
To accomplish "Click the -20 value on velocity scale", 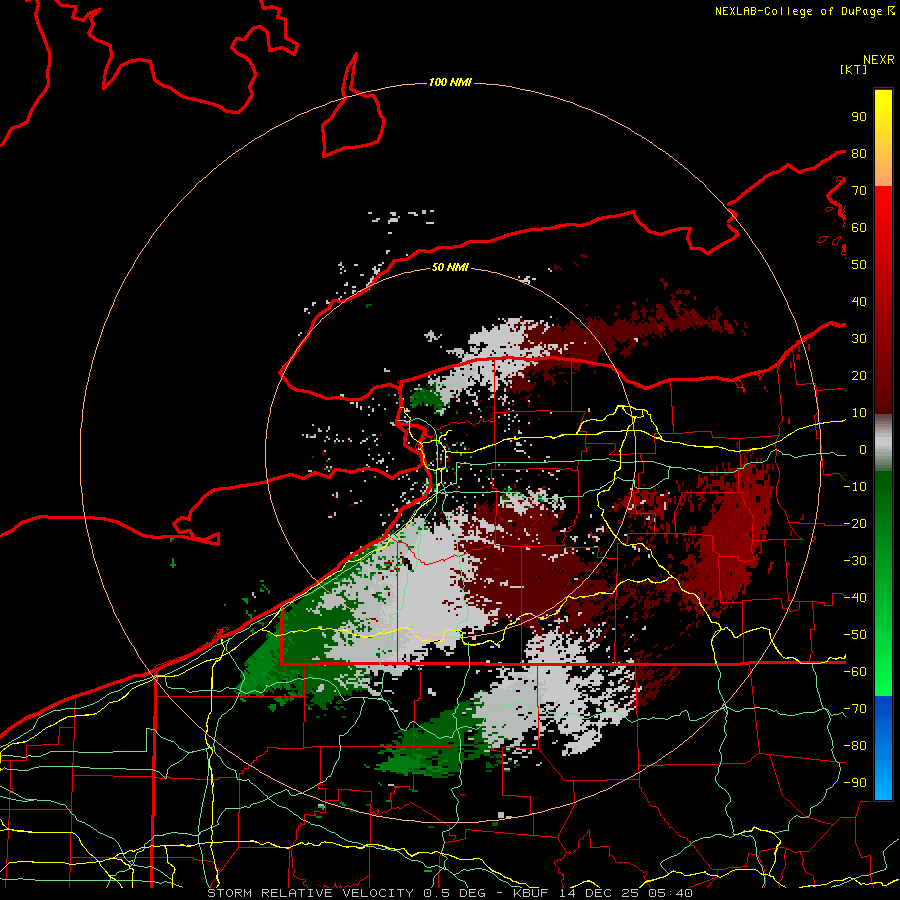I will pos(855,523).
